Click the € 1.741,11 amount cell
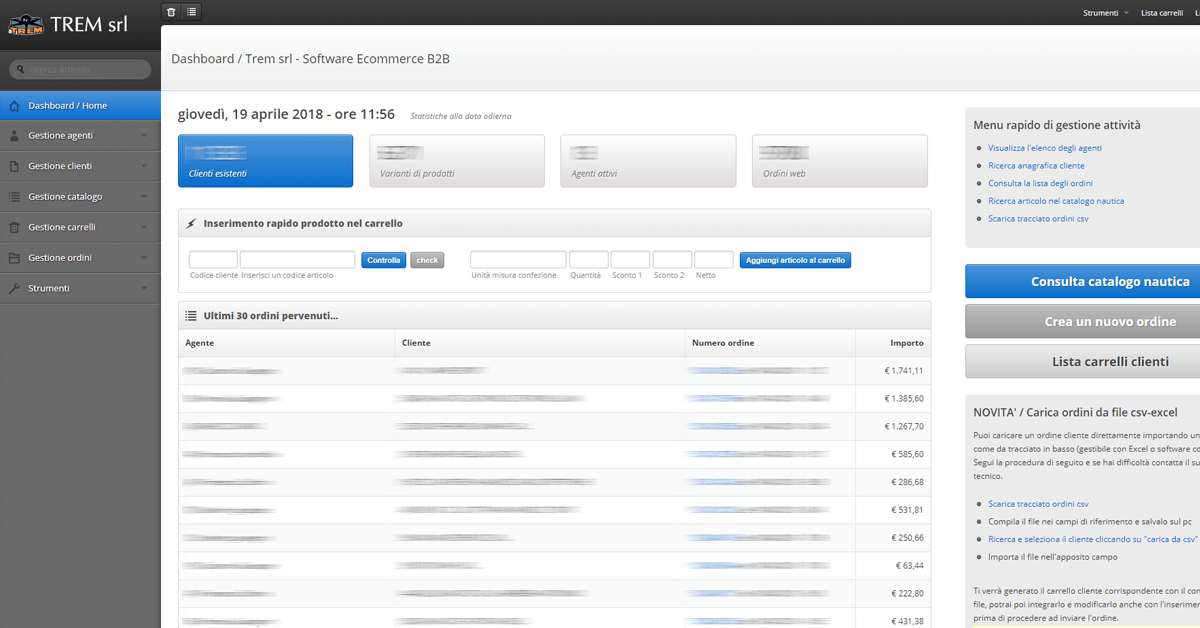 (893, 371)
